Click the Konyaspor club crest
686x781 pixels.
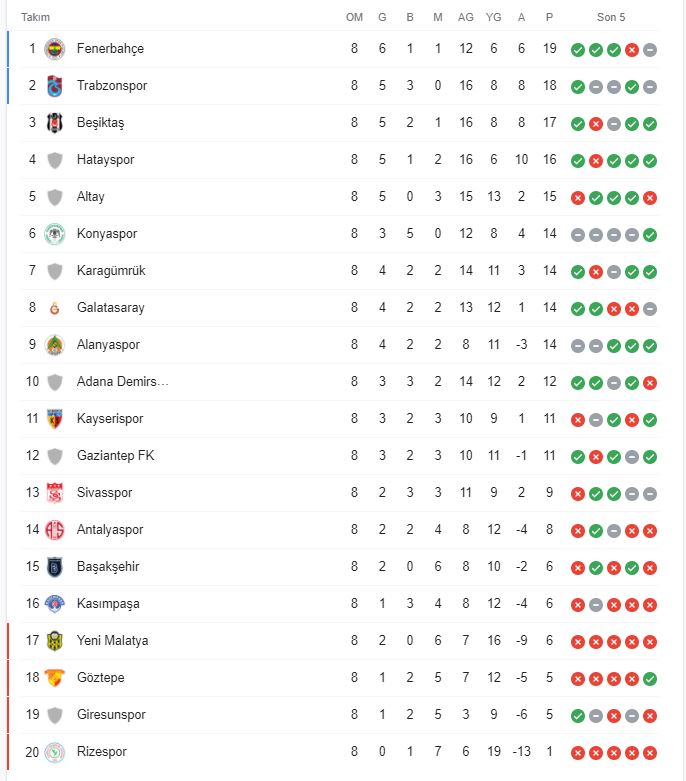coord(54,234)
